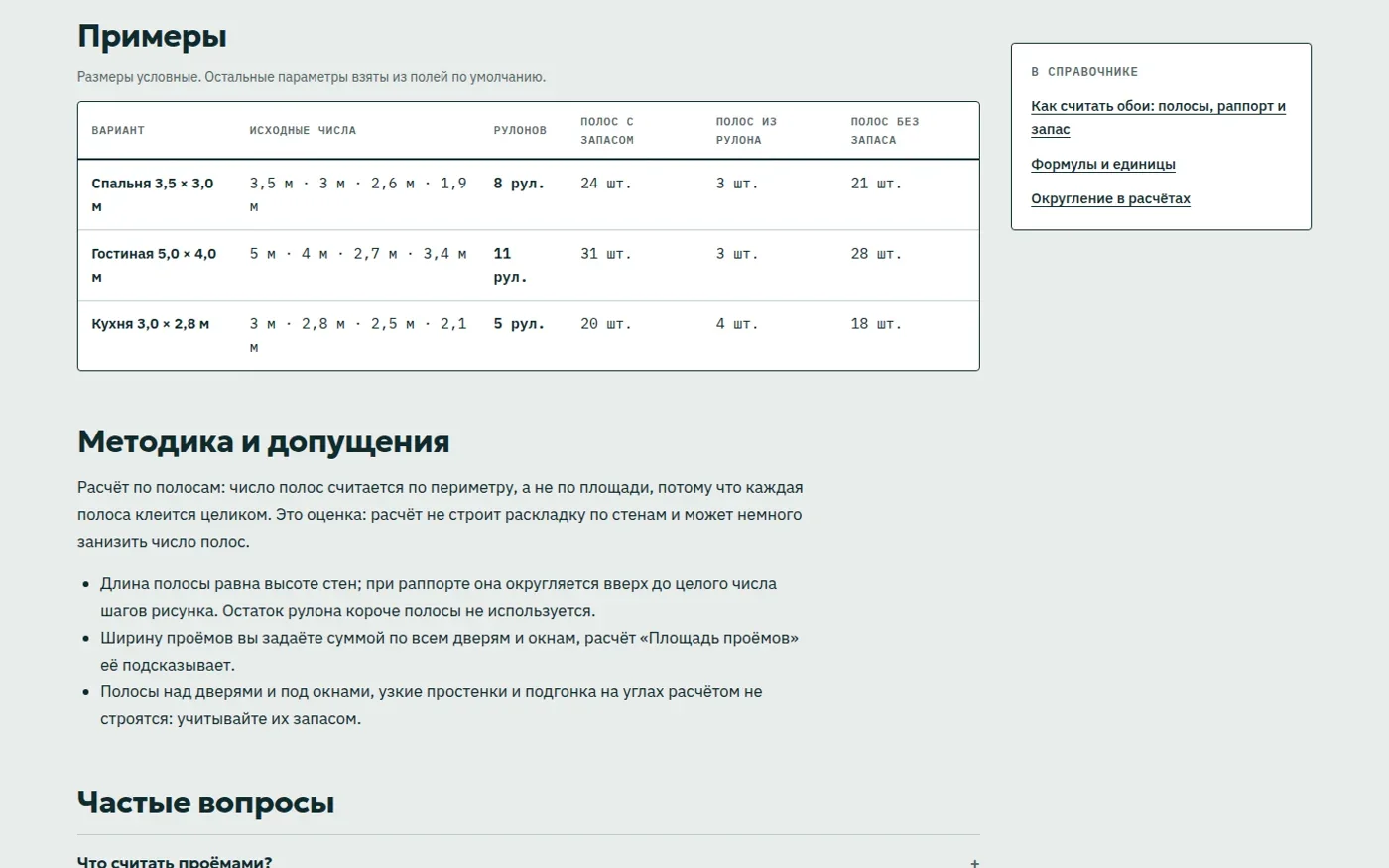Viewport: 1389px width, 868px height.
Task: Click the "31 шт." cell in Гостиная row
Action: tap(605, 254)
